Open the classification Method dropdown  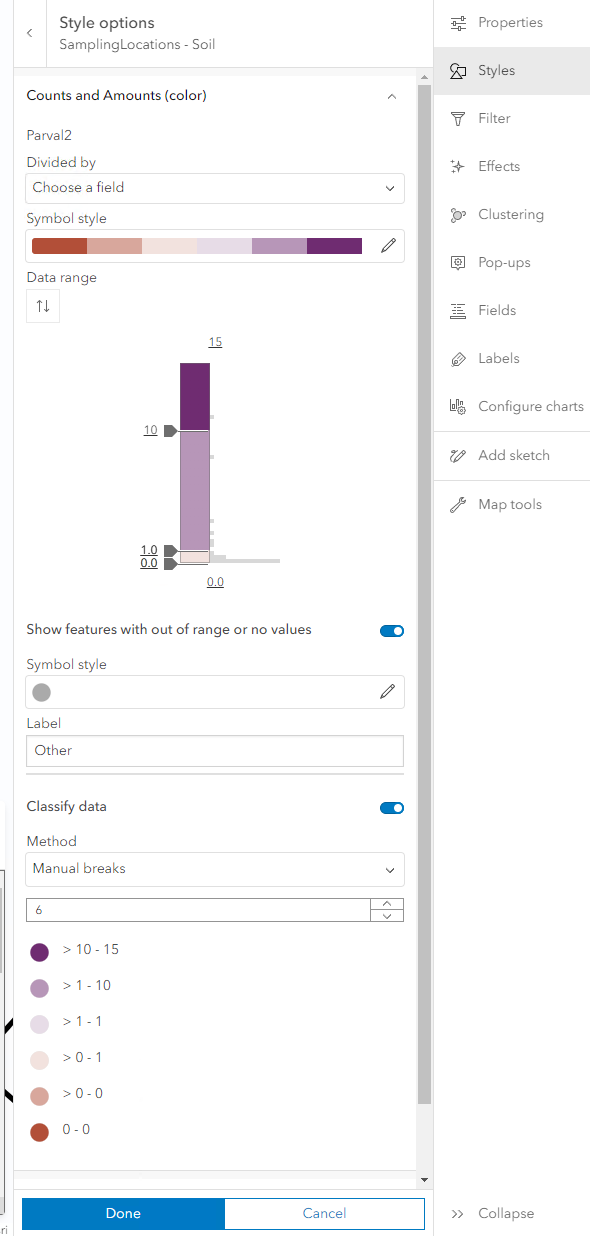214,870
